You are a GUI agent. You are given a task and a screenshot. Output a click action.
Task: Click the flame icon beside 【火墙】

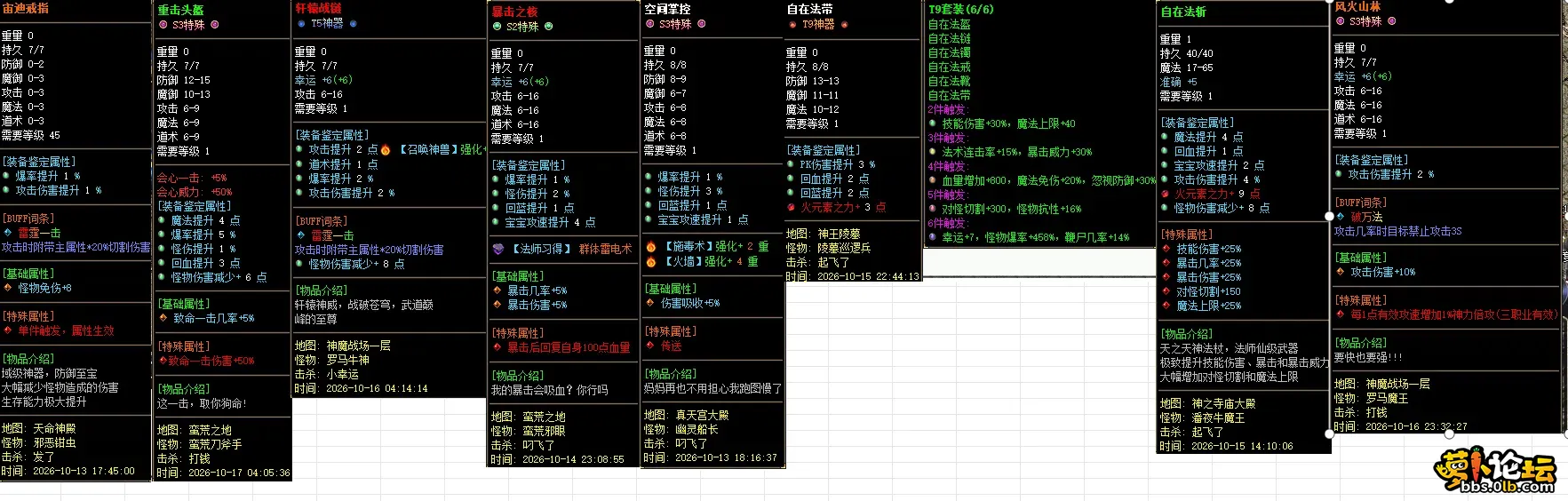coord(651,261)
